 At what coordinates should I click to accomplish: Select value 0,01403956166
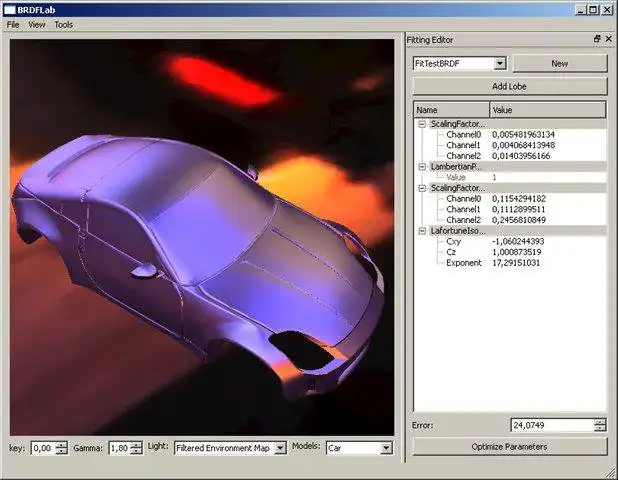pos(521,156)
